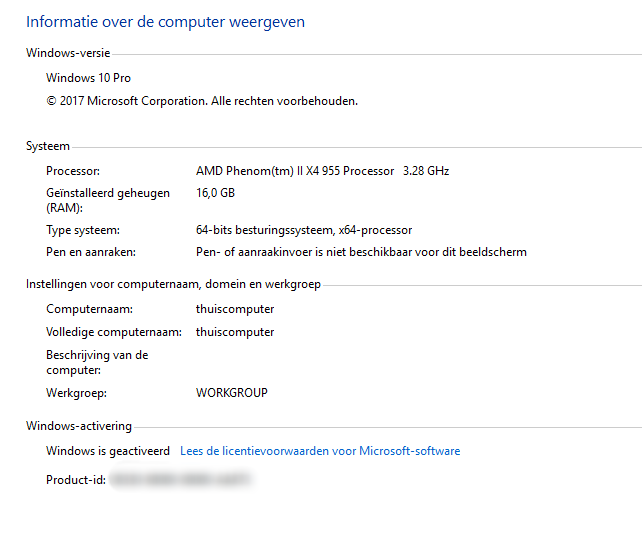Select the 'Processor:' label

(x=73, y=171)
